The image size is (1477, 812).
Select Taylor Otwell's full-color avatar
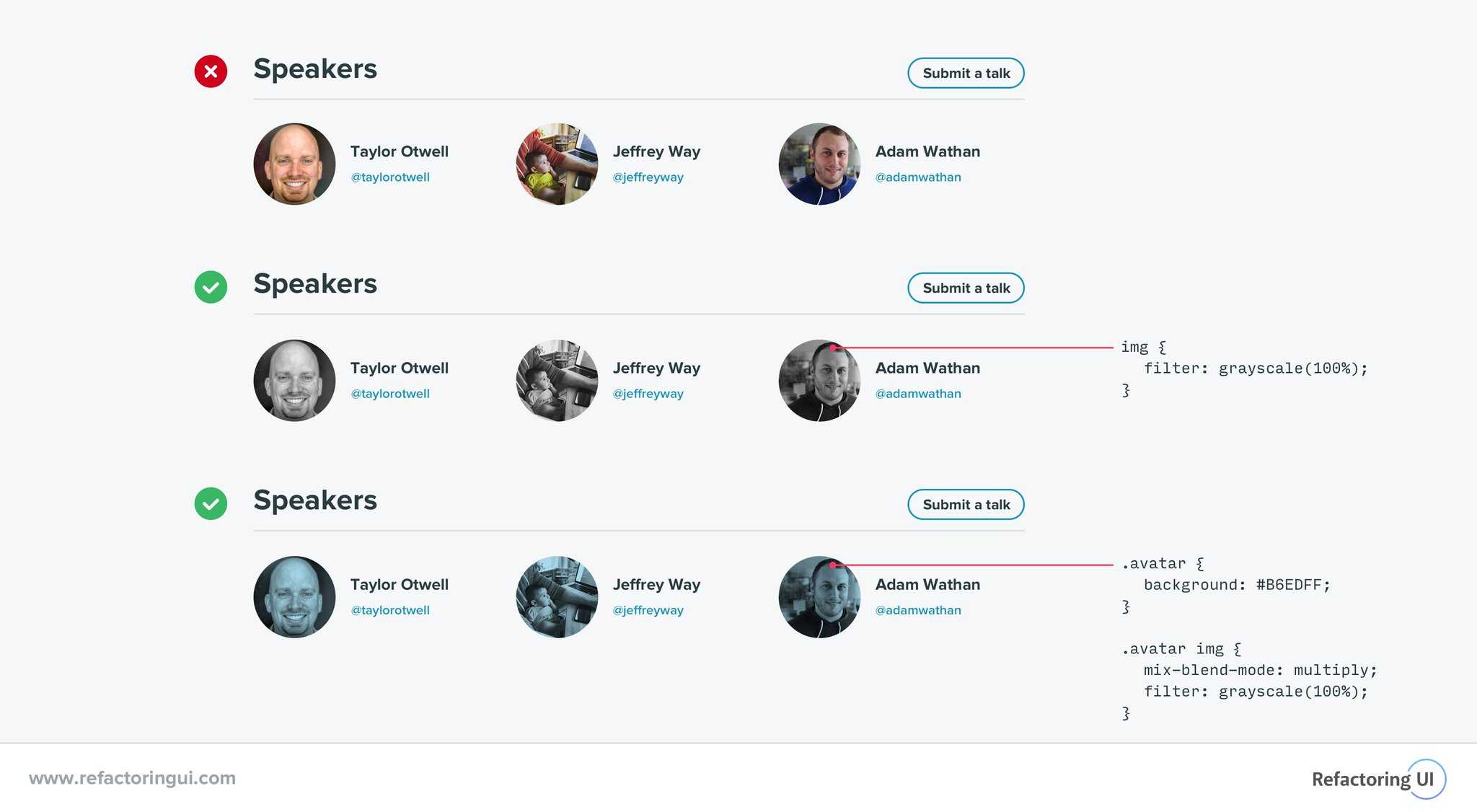point(294,164)
